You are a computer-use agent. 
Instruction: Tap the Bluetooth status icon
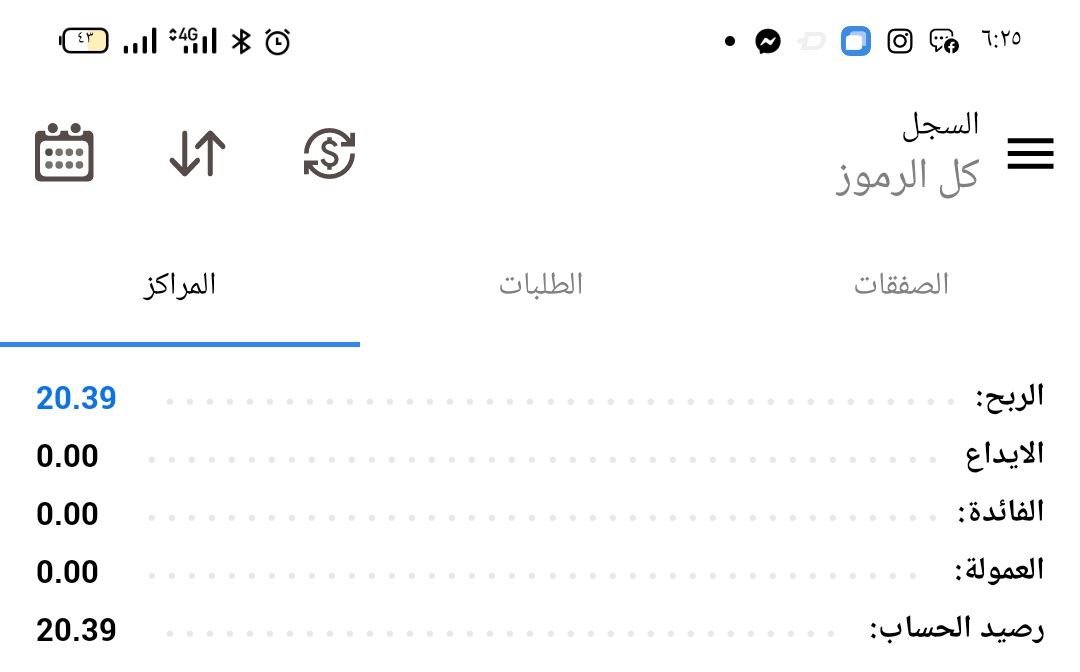pos(240,41)
